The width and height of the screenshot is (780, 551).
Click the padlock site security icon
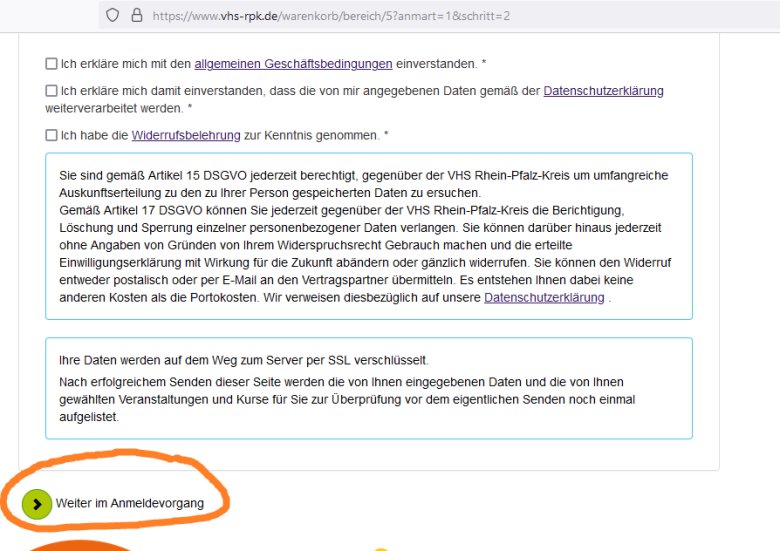(137, 15)
